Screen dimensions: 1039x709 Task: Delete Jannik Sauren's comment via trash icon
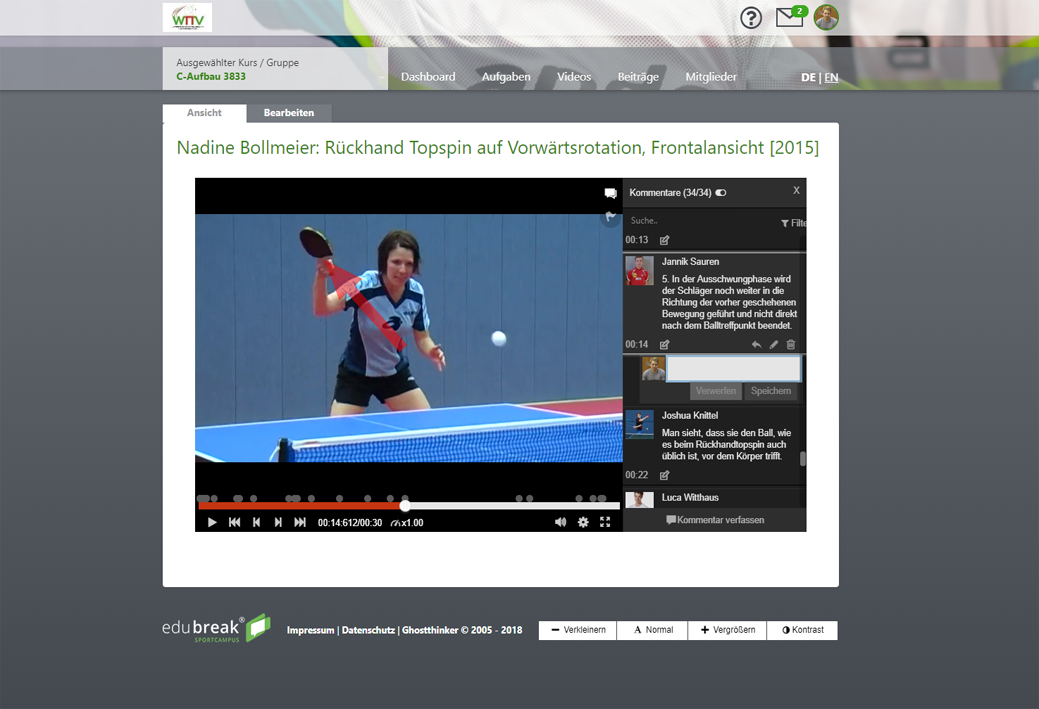791,345
